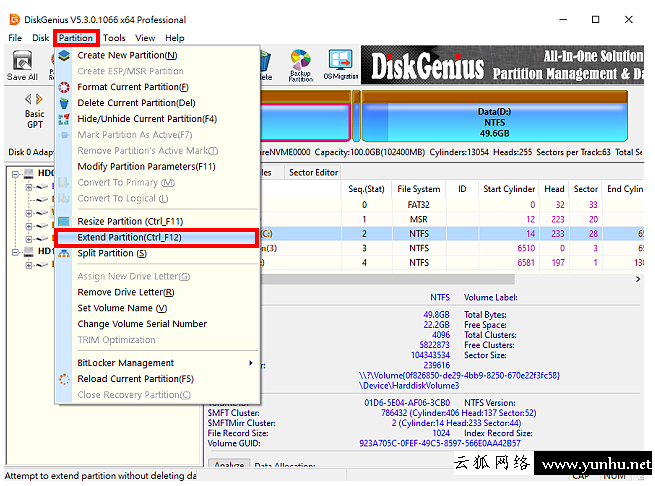Click the Delete Current Partition trash icon
Viewport: 655px width, 486px height.
[64, 103]
